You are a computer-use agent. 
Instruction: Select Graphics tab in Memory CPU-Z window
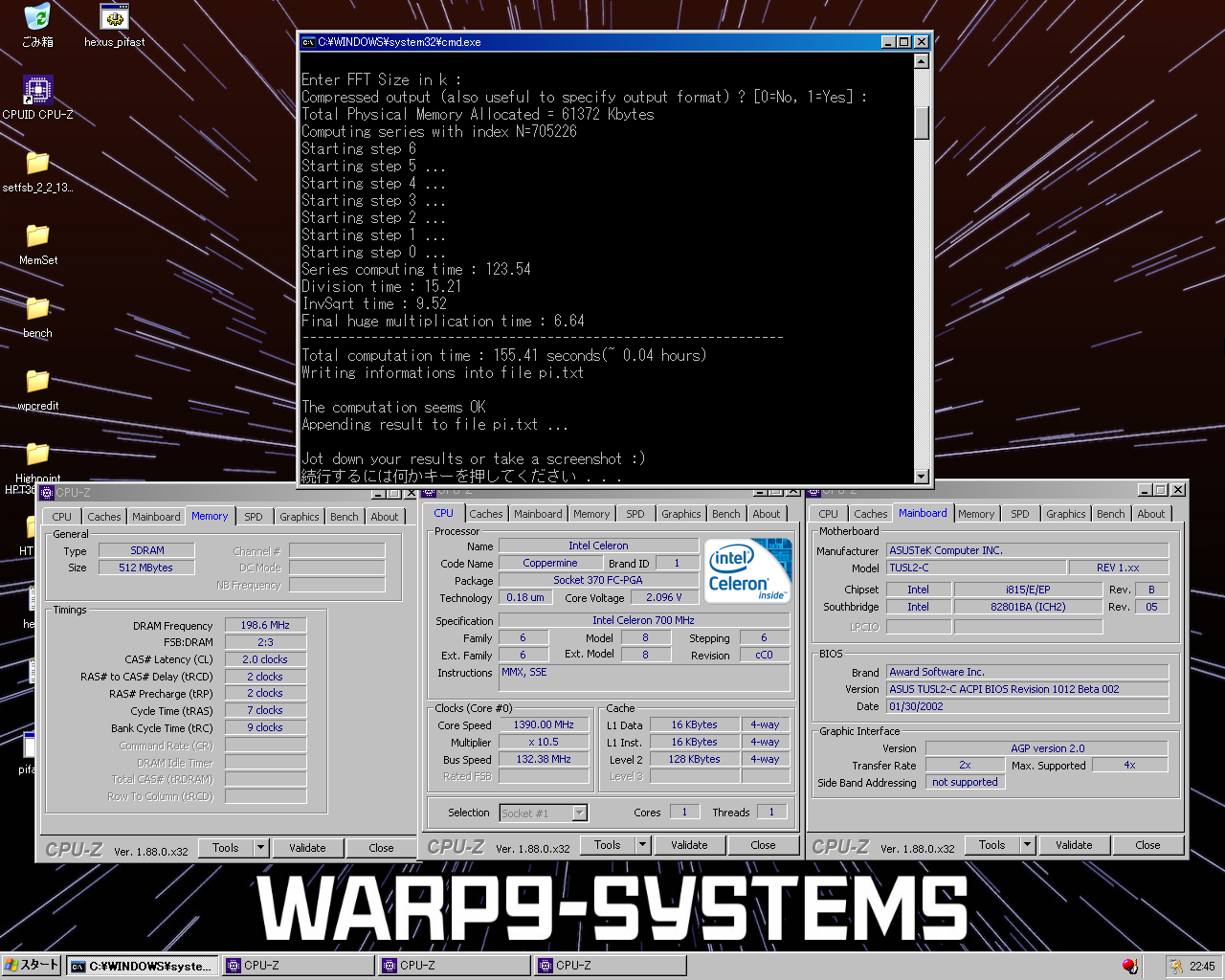click(x=300, y=517)
